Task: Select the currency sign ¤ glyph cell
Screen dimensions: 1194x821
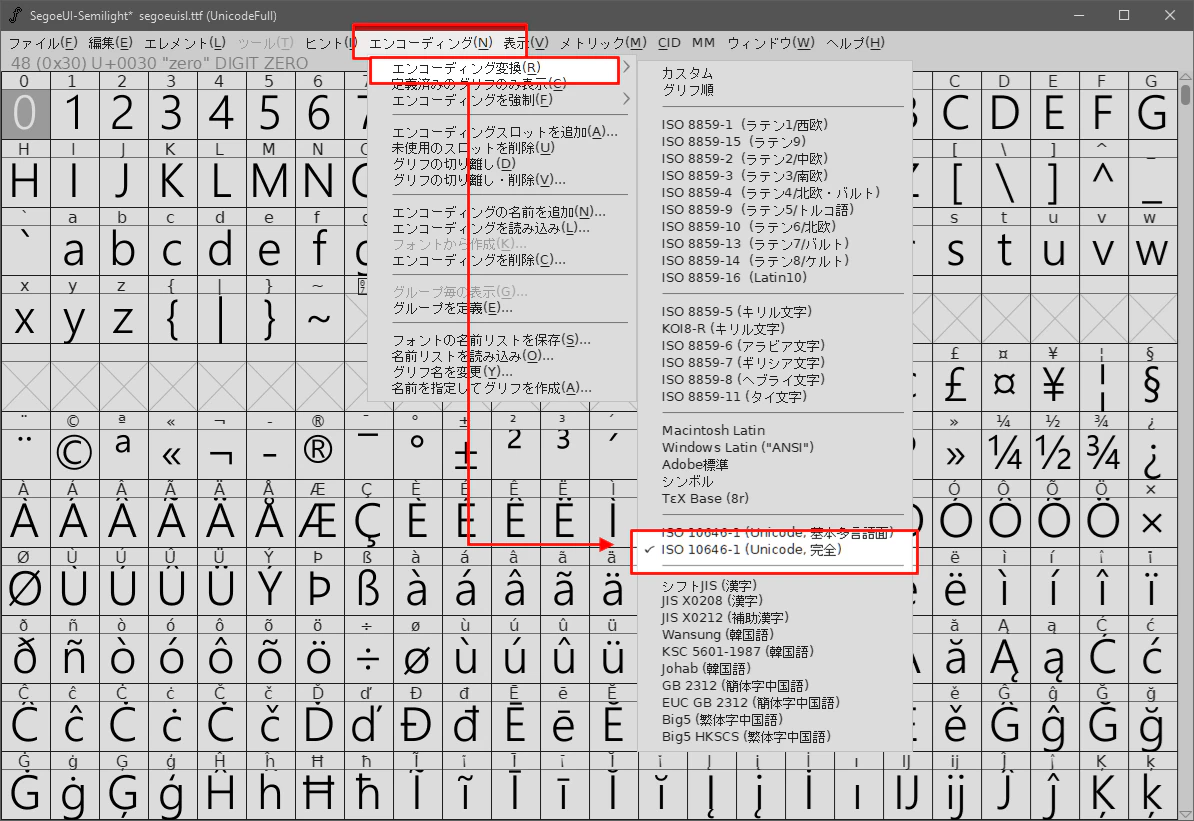Action: [1004, 385]
